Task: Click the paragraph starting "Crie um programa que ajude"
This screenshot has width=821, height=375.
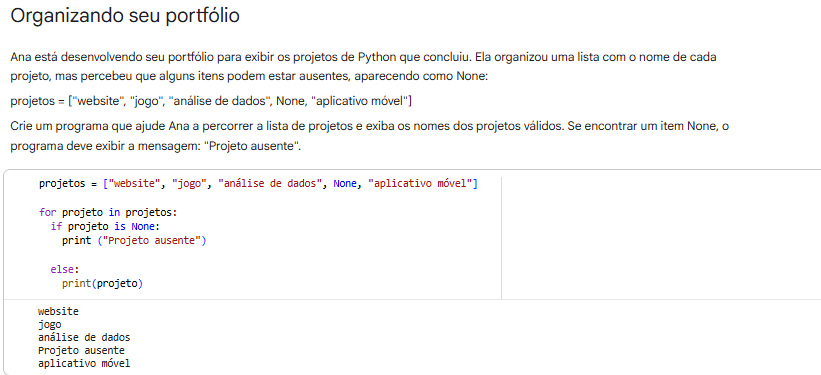Action: [x=370, y=136]
